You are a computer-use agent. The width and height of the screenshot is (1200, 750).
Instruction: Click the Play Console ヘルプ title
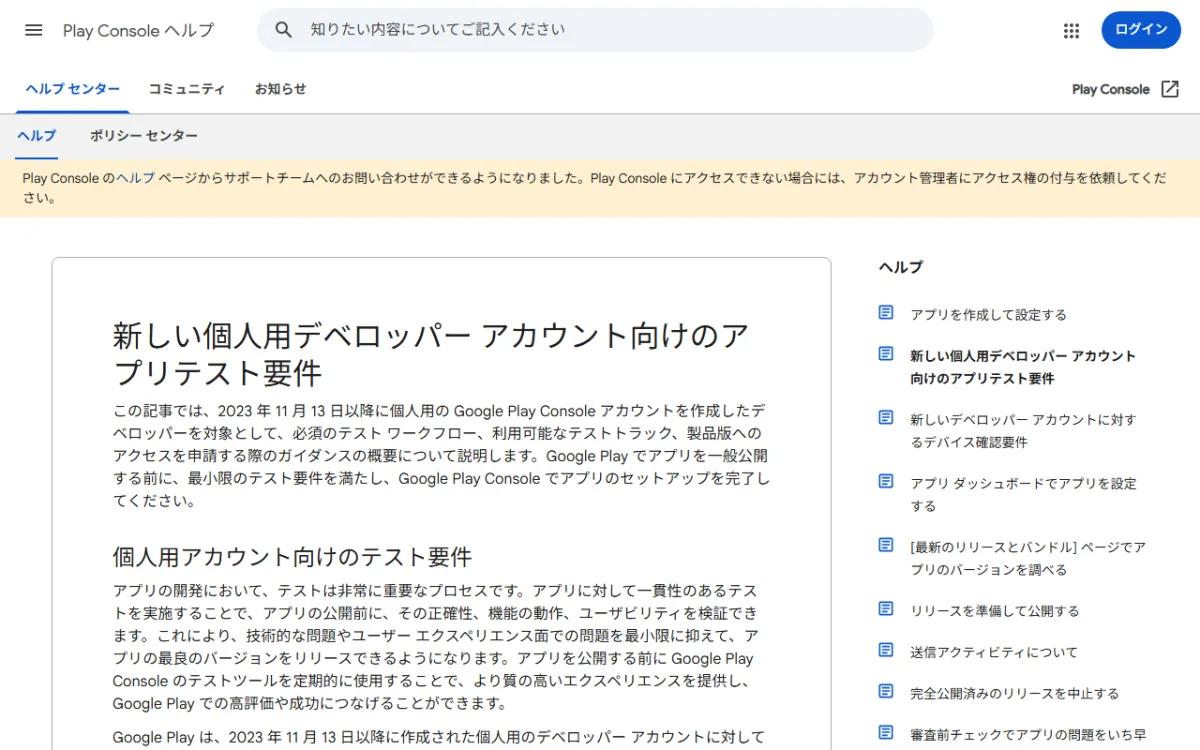138,30
